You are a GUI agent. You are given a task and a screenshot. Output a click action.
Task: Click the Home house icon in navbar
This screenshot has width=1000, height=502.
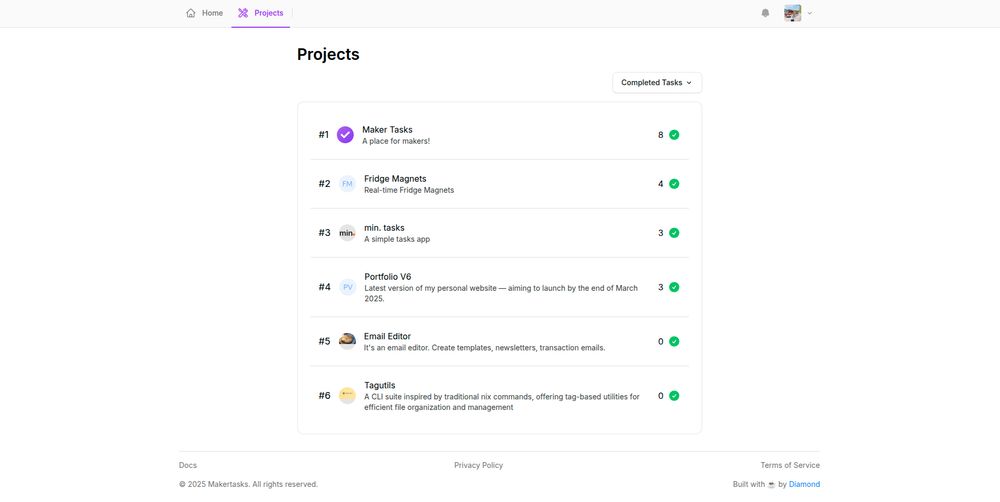(x=191, y=13)
